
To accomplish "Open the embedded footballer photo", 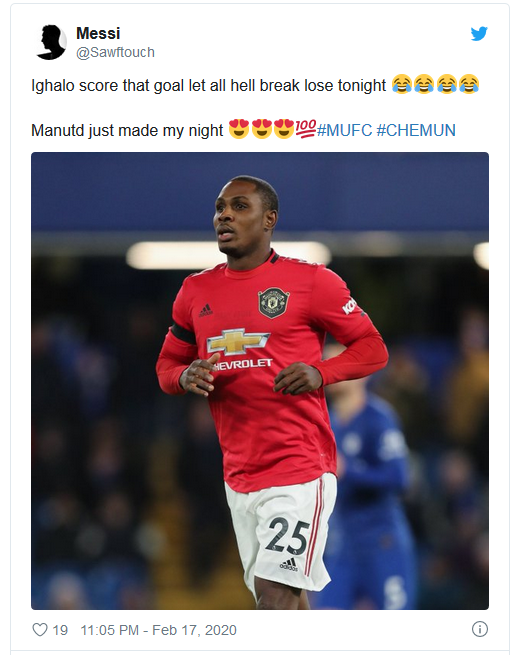I will 260,381.
